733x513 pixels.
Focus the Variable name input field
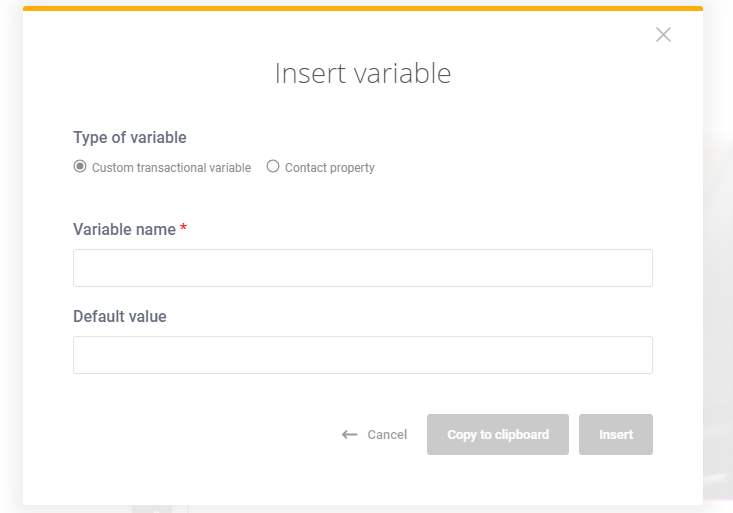363,268
